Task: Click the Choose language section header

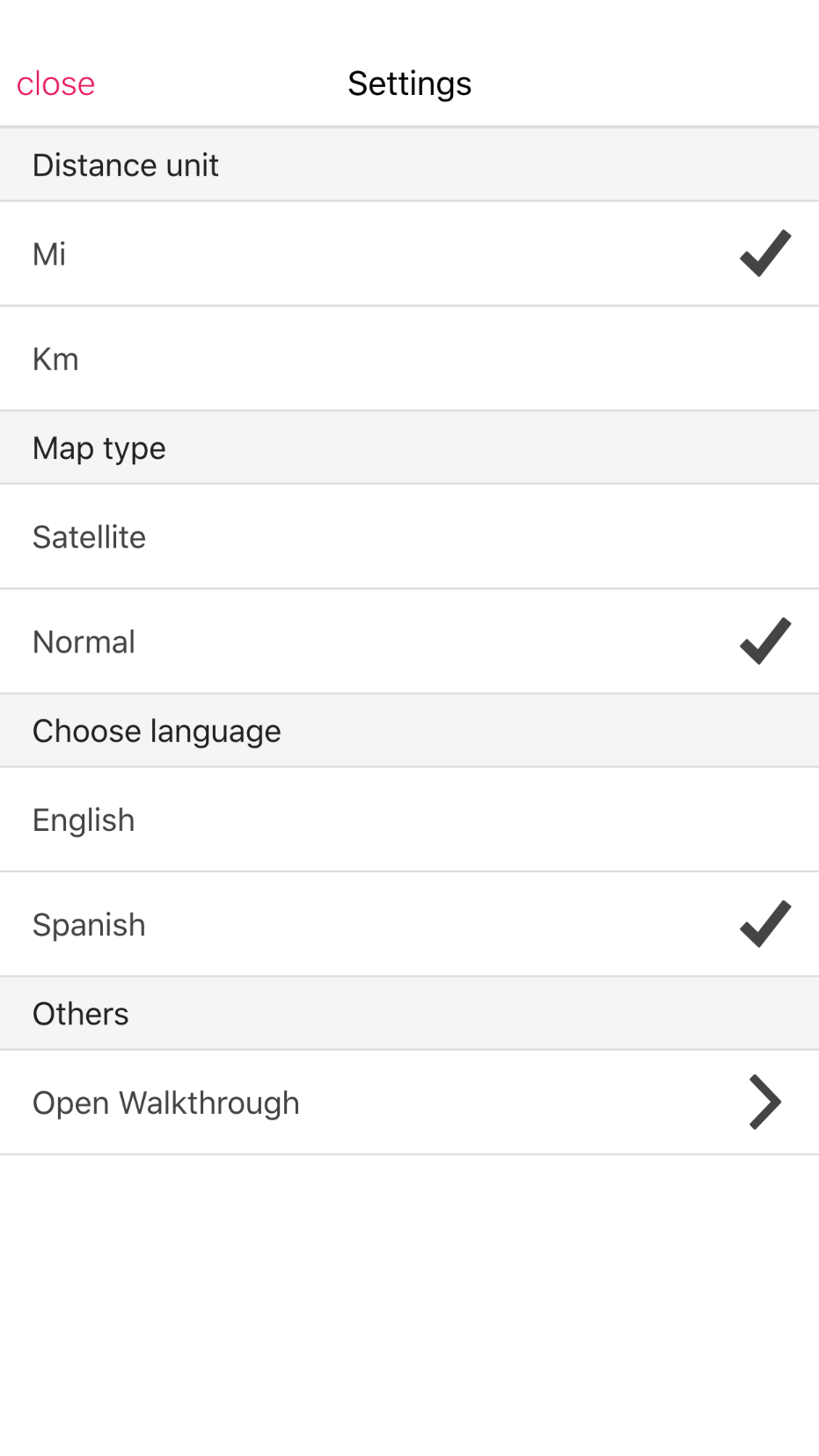Action: pos(157,731)
